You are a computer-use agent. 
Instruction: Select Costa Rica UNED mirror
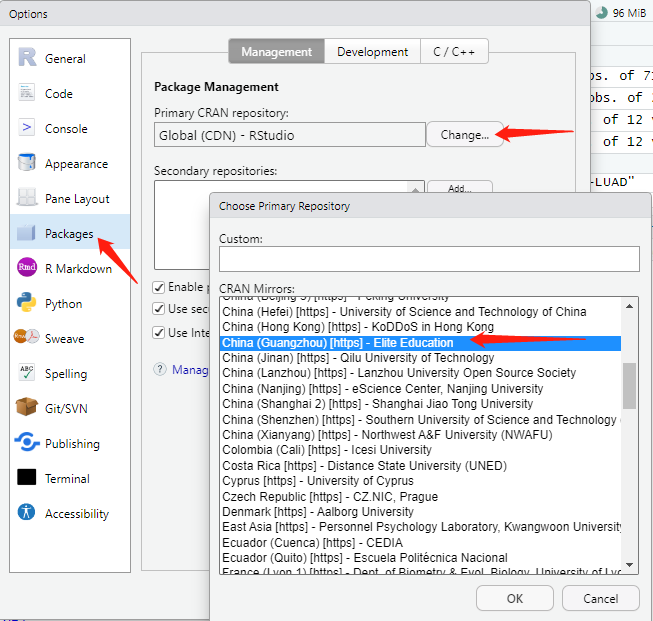click(420, 466)
